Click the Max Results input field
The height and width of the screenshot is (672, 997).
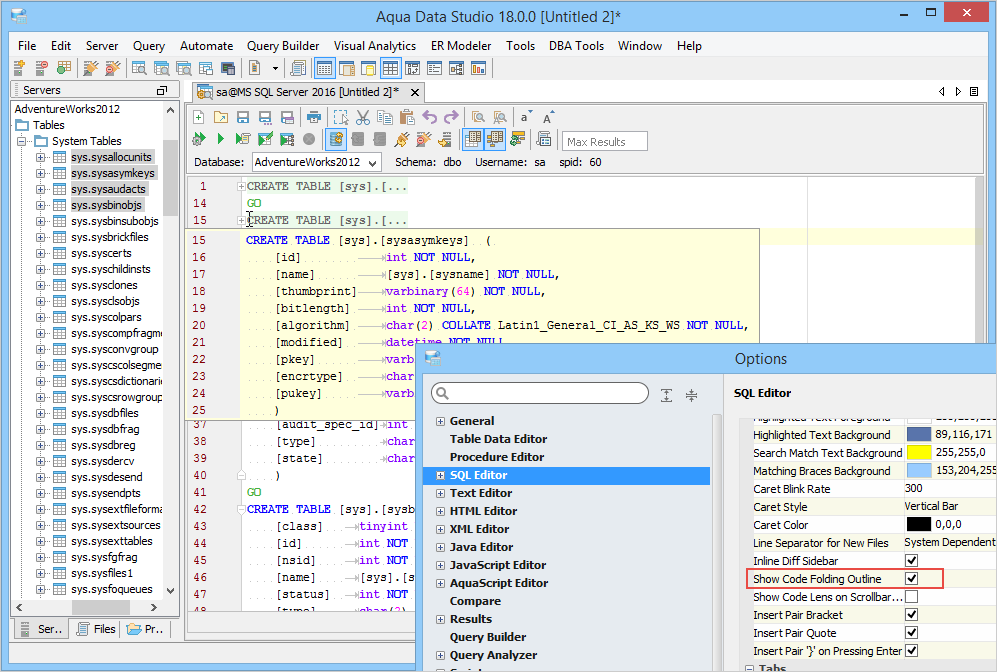click(x=605, y=142)
